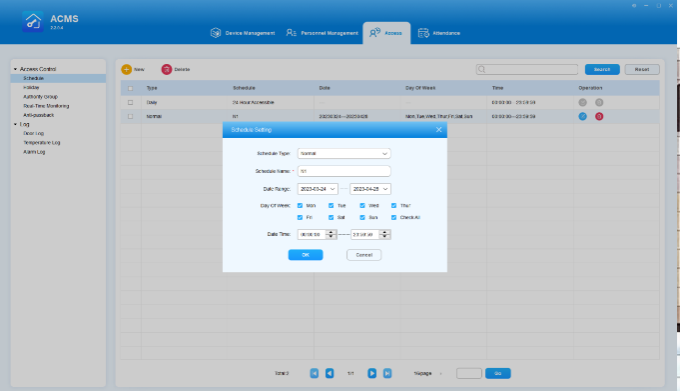Click the blue edit icon in the second row
Screen dimensions: 680x391
(582, 116)
